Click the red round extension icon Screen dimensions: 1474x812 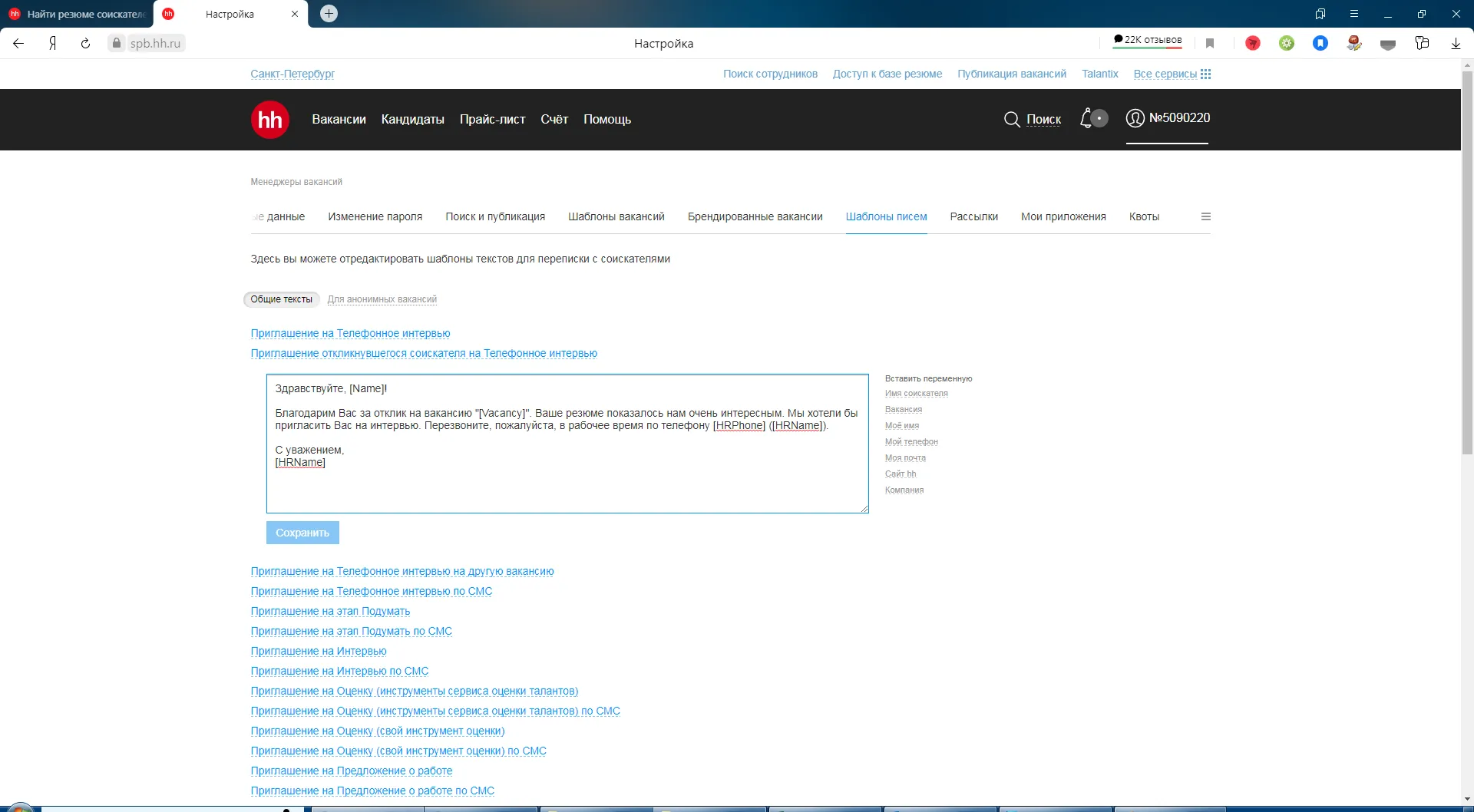pos(1253,44)
